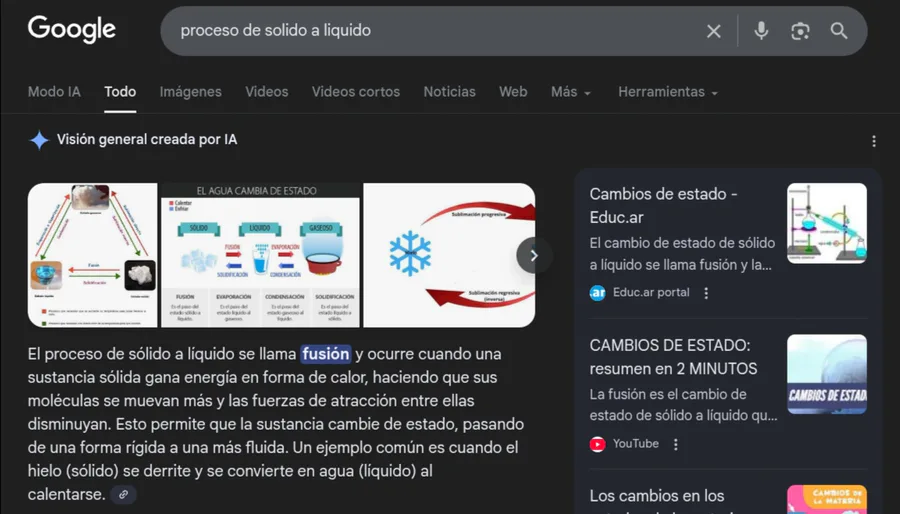Image resolution: width=900 pixels, height=514 pixels.
Task: Expand the Herramientas dropdown
Action: click(668, 92)
